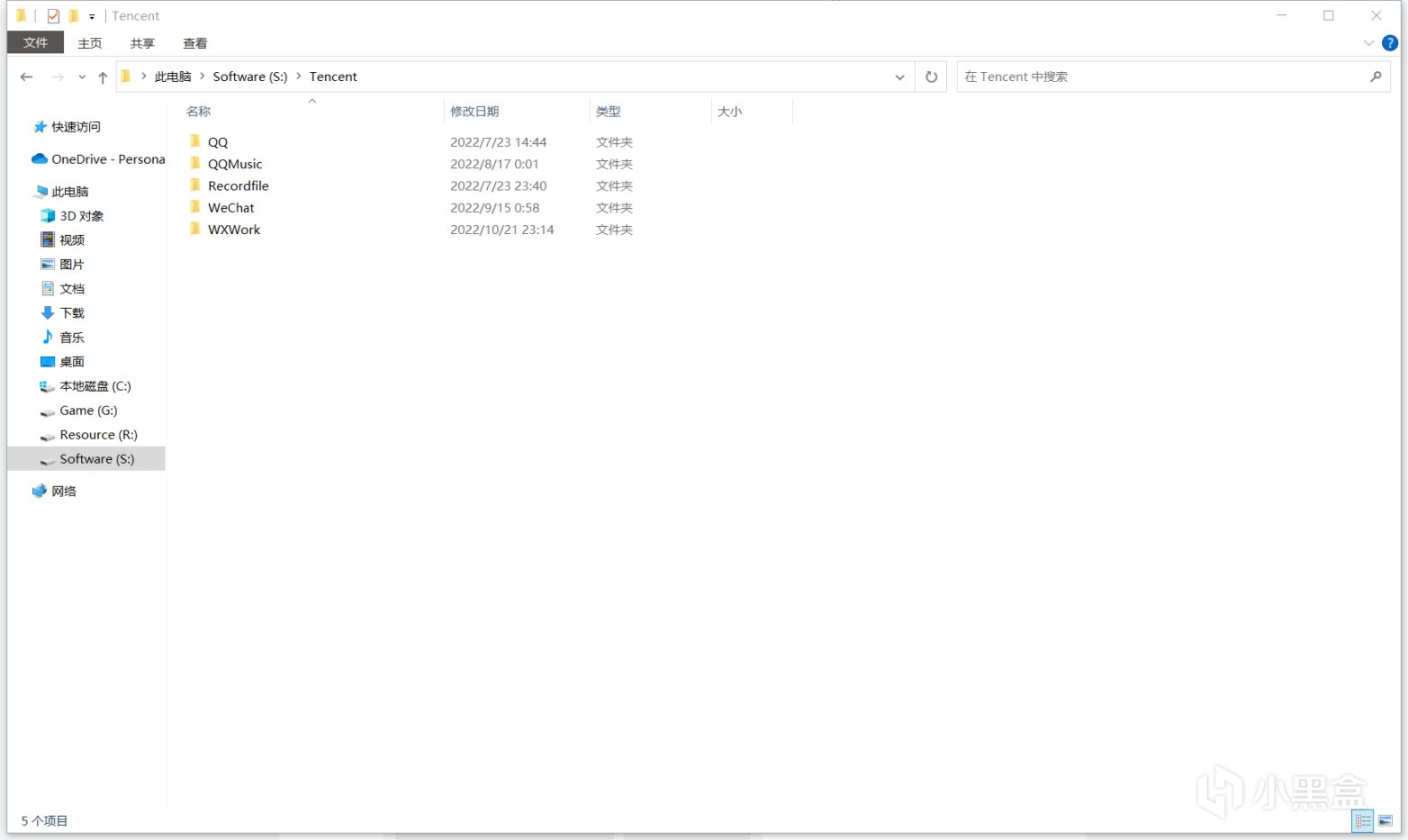This screenshot has height=840, width=1408.
Task: Click the folder icon in the address bar
Action: pyautogui.click(x=126, y=76)
